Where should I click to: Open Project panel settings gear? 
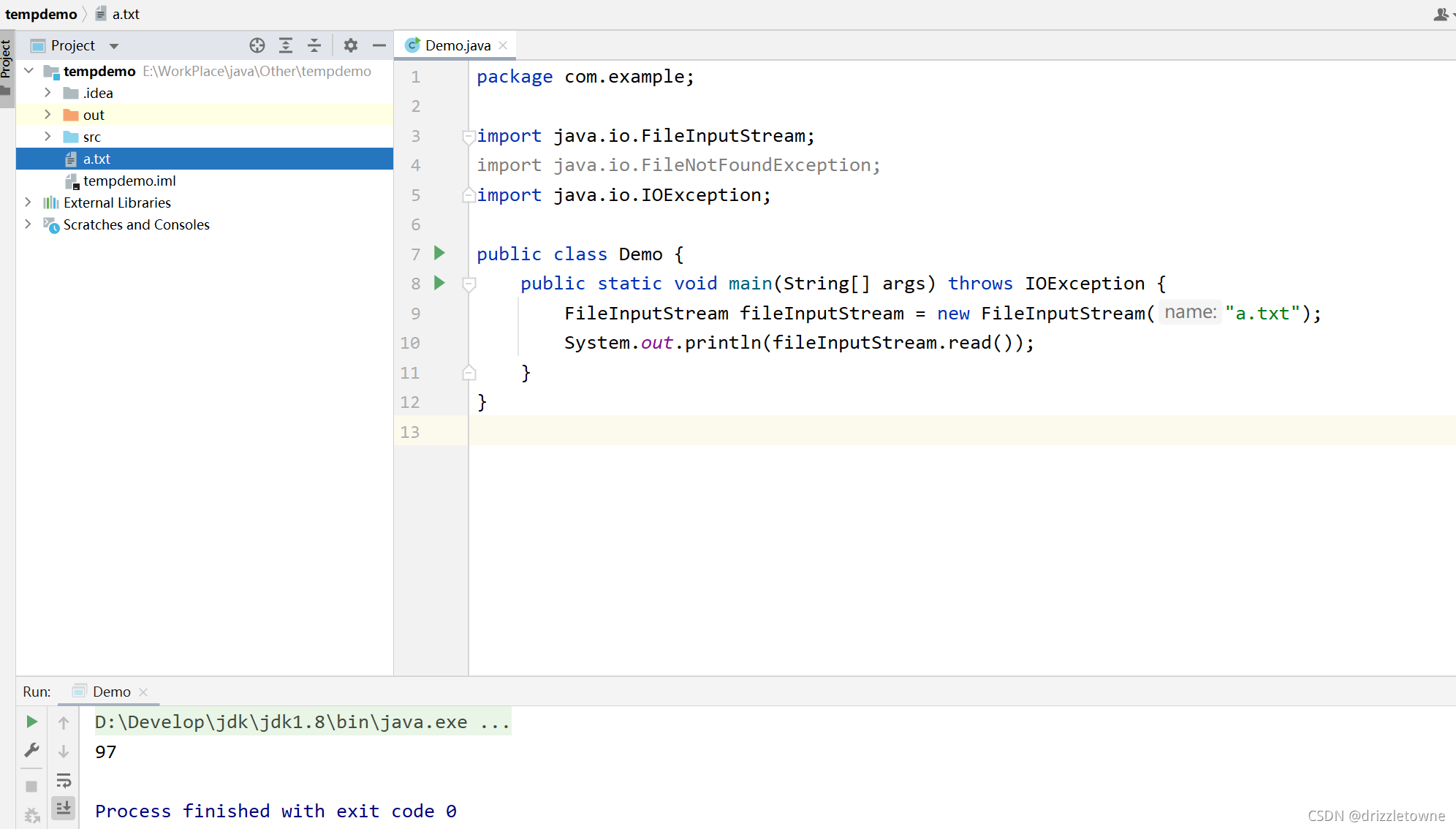[x=351, y=45]
